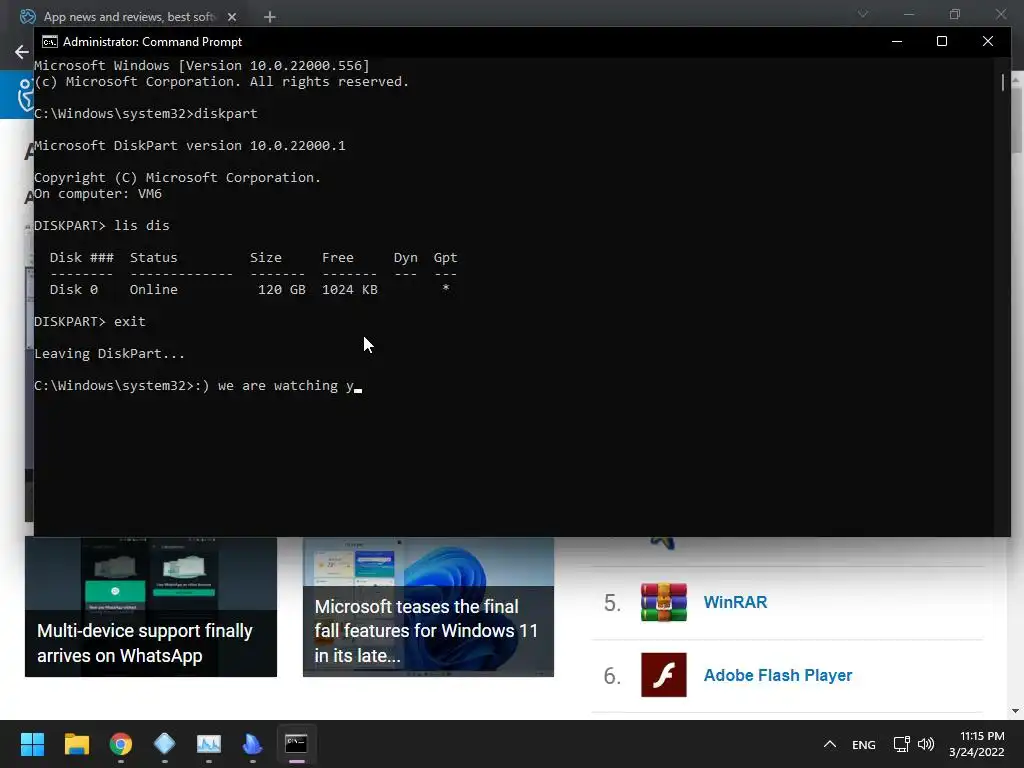
Task: Close the browser window behind Command Prompt
Action: tap(1001, 14)
